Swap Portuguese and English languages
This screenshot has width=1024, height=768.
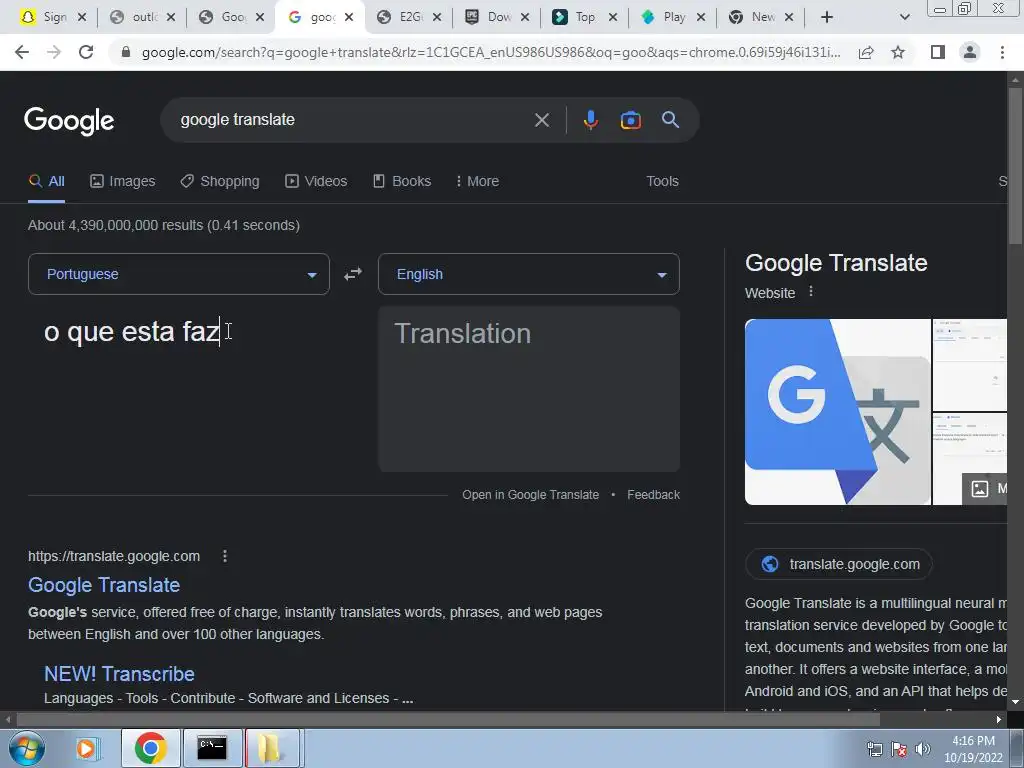(x=353, y=274)
